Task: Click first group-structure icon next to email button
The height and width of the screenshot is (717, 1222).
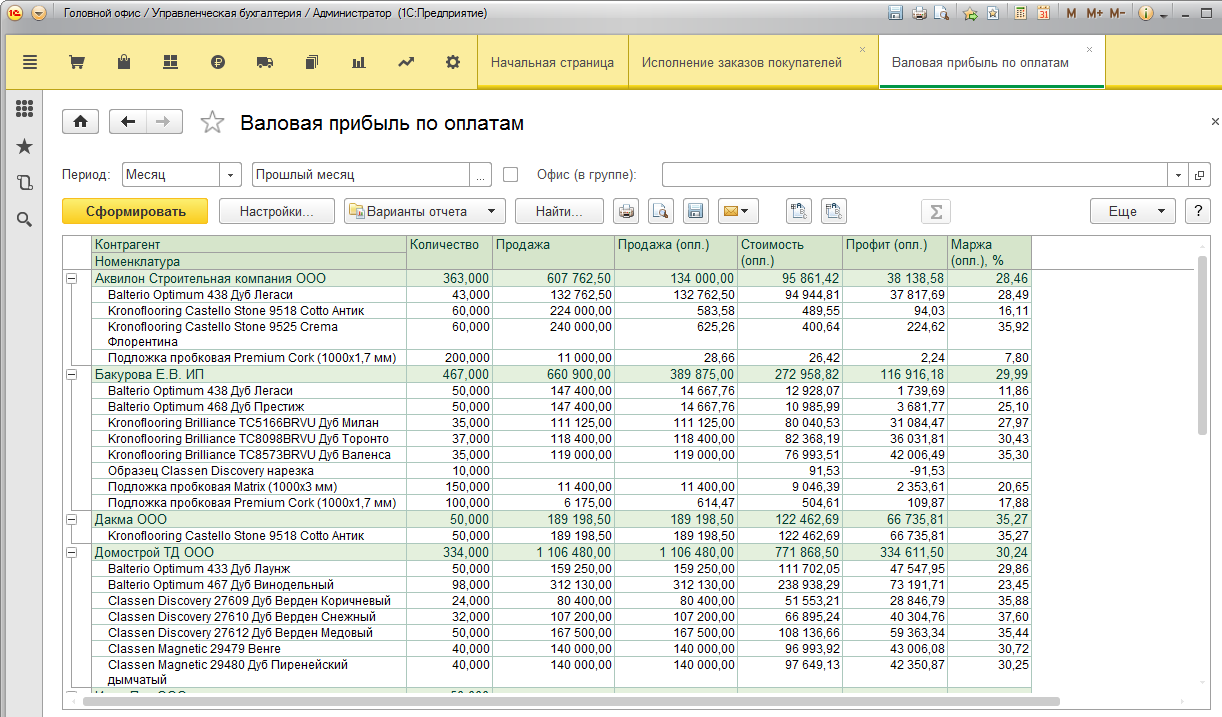Action: coord(799,211)
